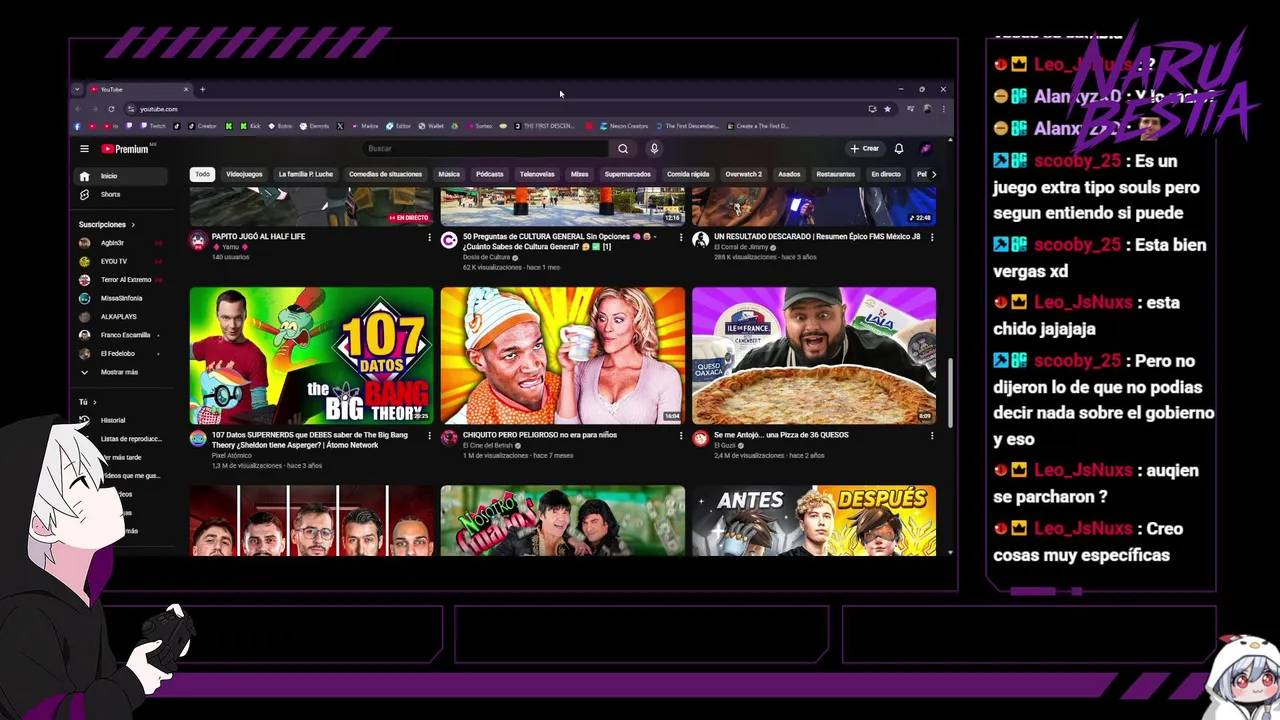Open the tab search dropdown arrow

(77, 89)
